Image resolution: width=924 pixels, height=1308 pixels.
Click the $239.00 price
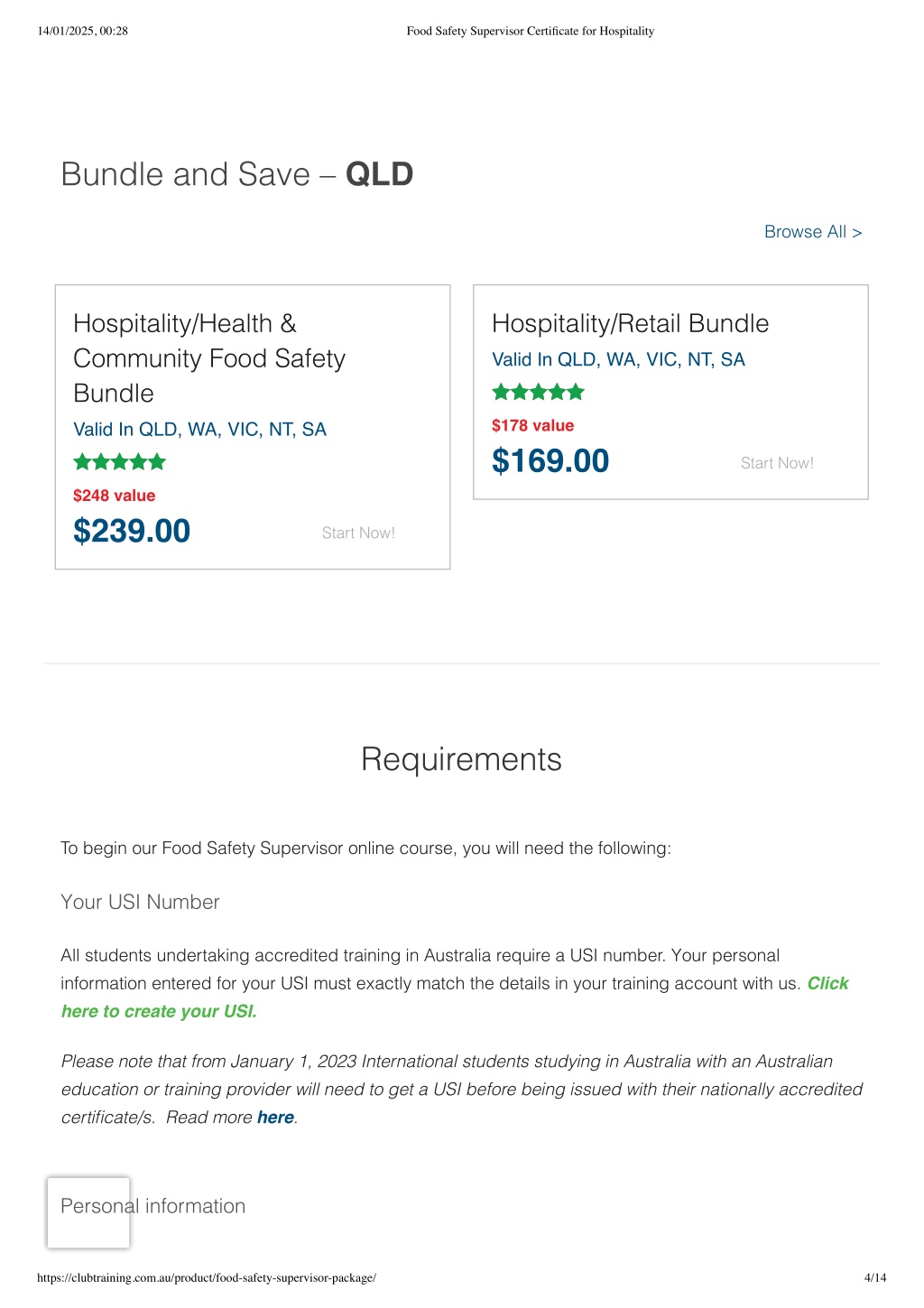point(132,531)
